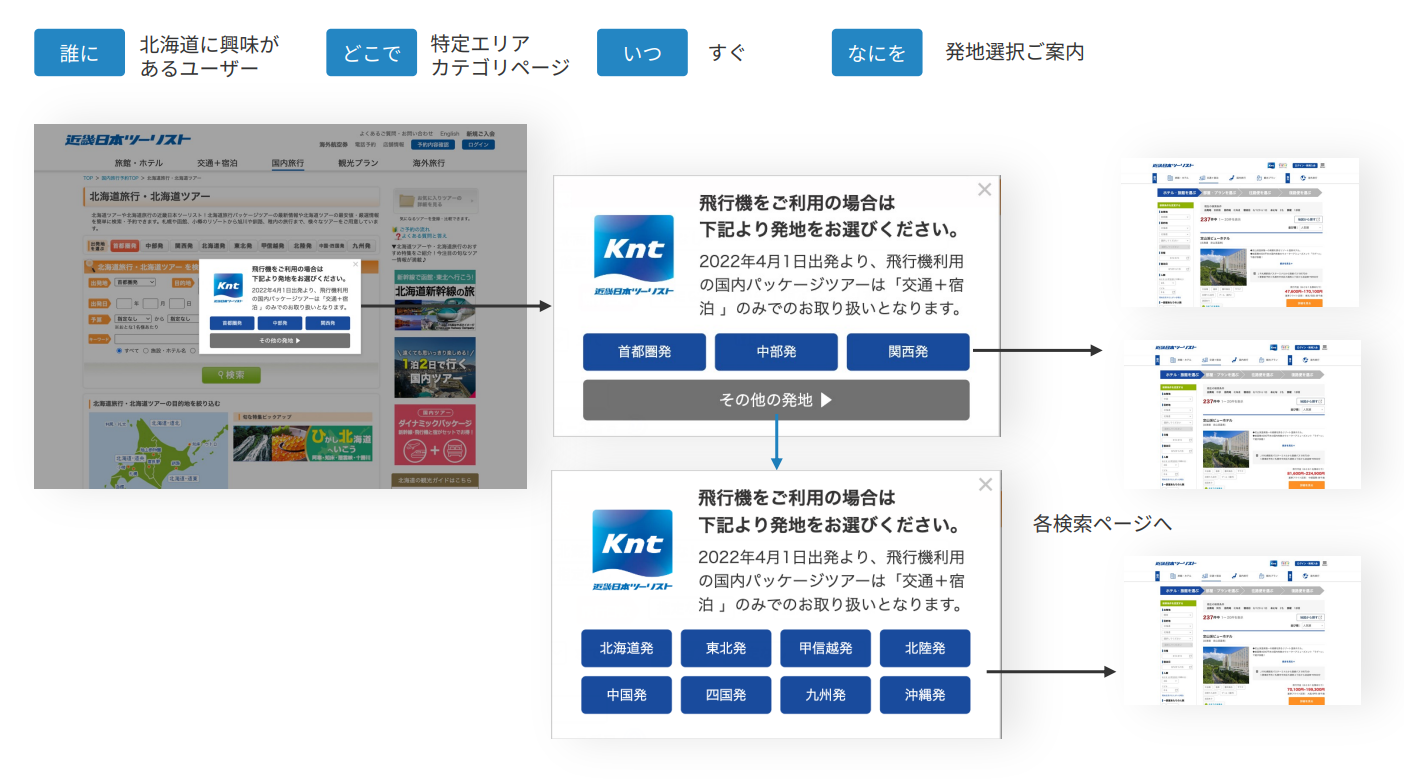Select the 北陸発 departure tab on the webpage
Screen dimensions: 1404x783
click(302, 245)
